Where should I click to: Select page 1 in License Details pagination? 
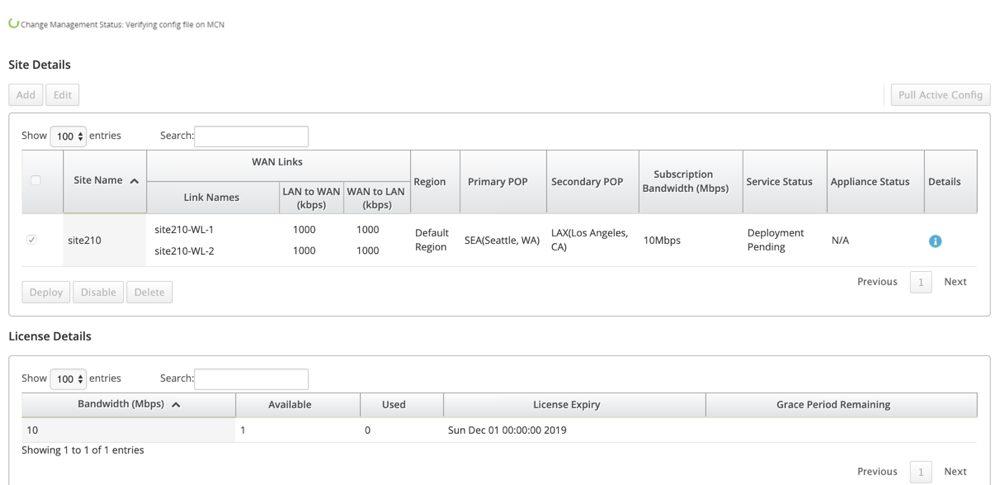(x=921, y=472)
